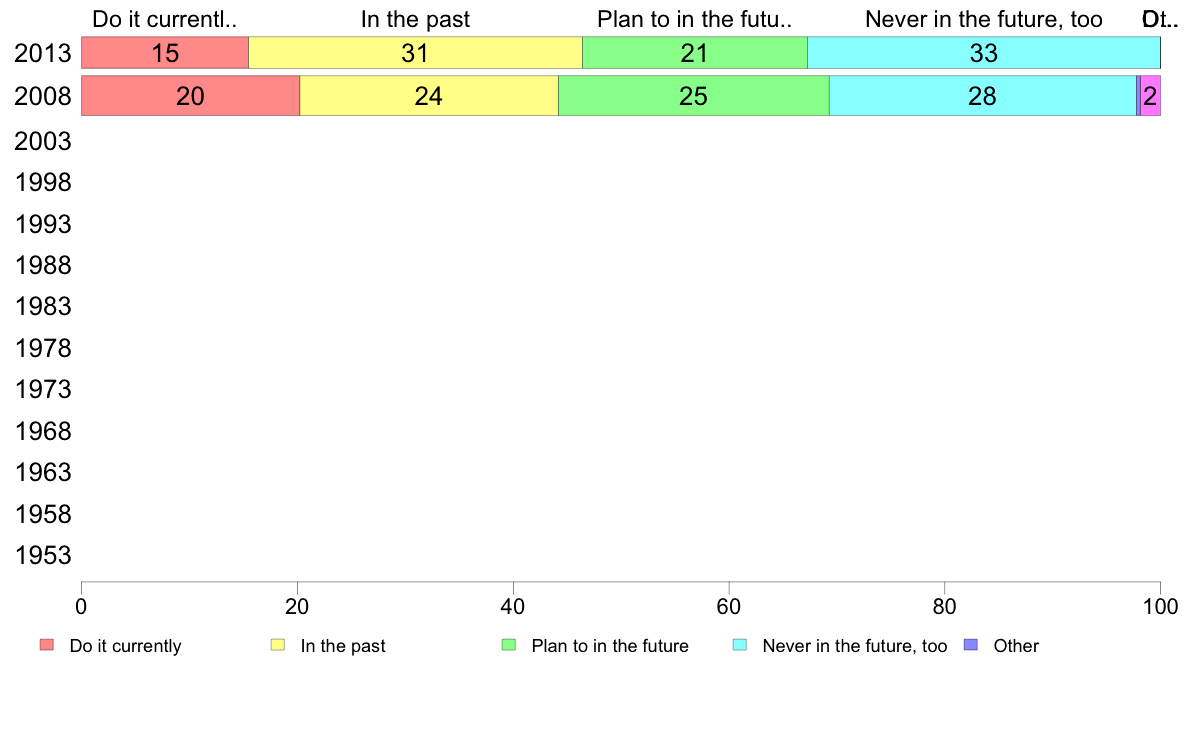Click the 'Plan to in the future' legend text
The width and height of the screenshot is (1188, 736).
point(610,646)
